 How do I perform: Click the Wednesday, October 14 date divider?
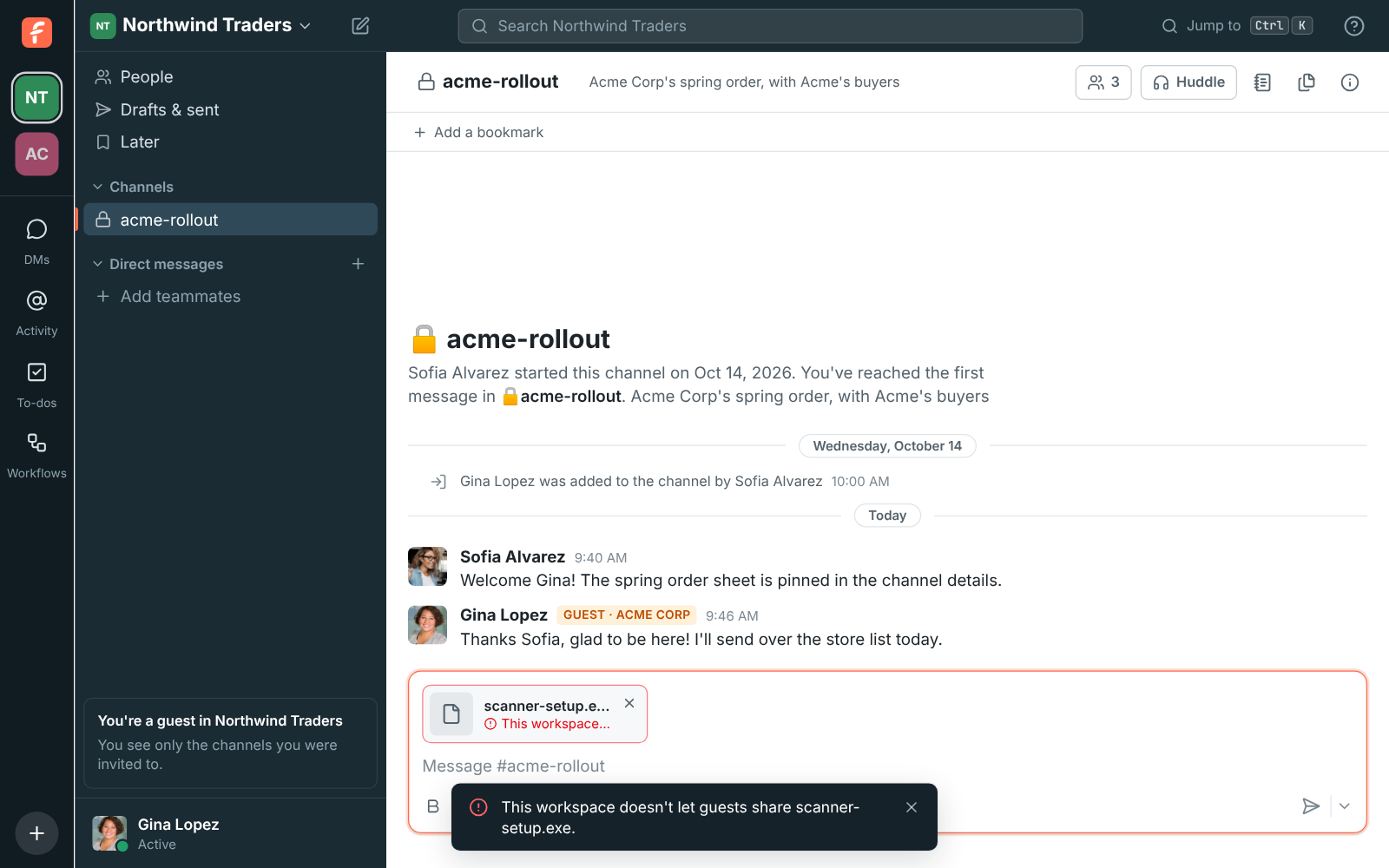click(887, 446)
